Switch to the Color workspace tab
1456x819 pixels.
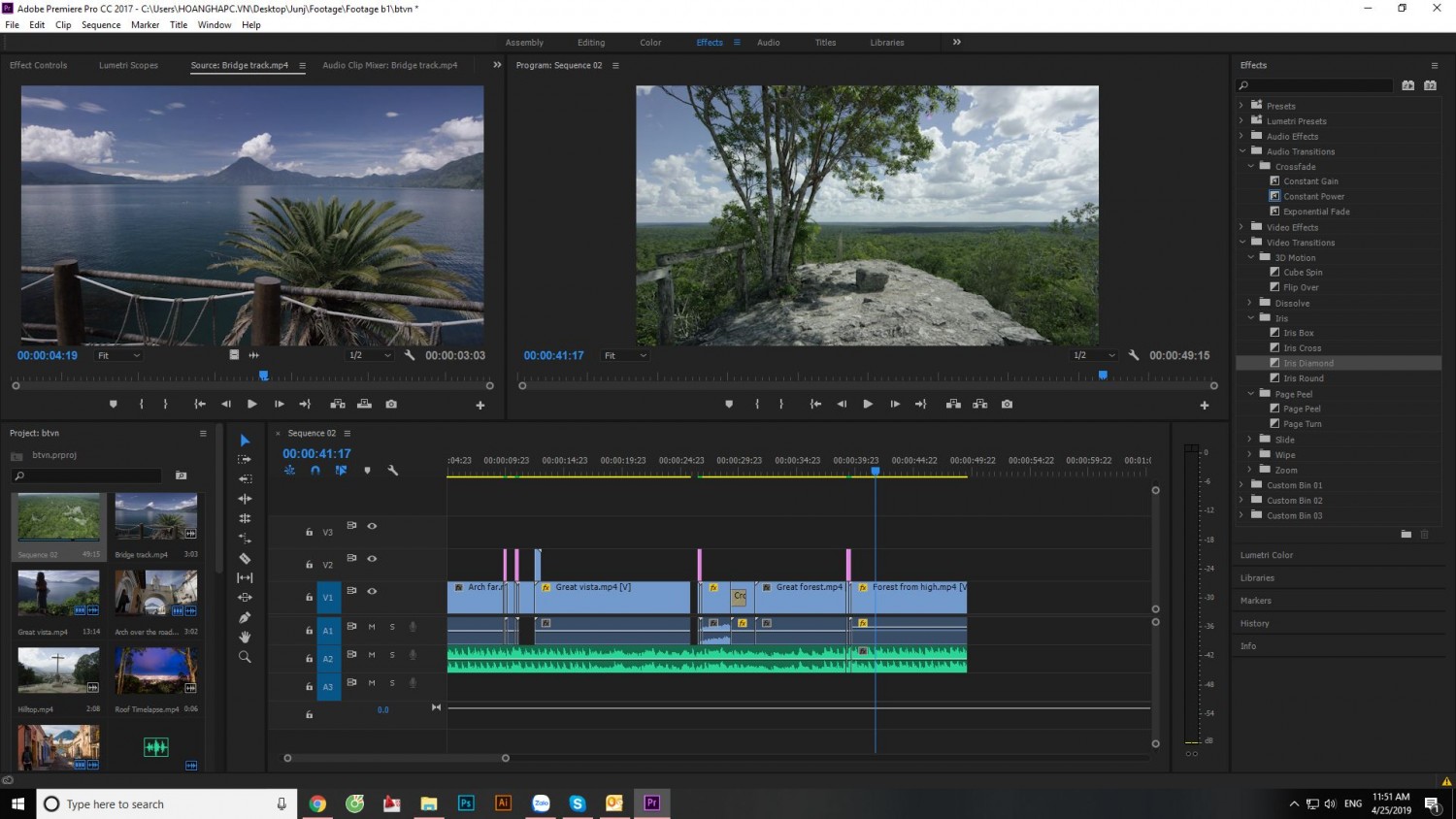[650, 43]
